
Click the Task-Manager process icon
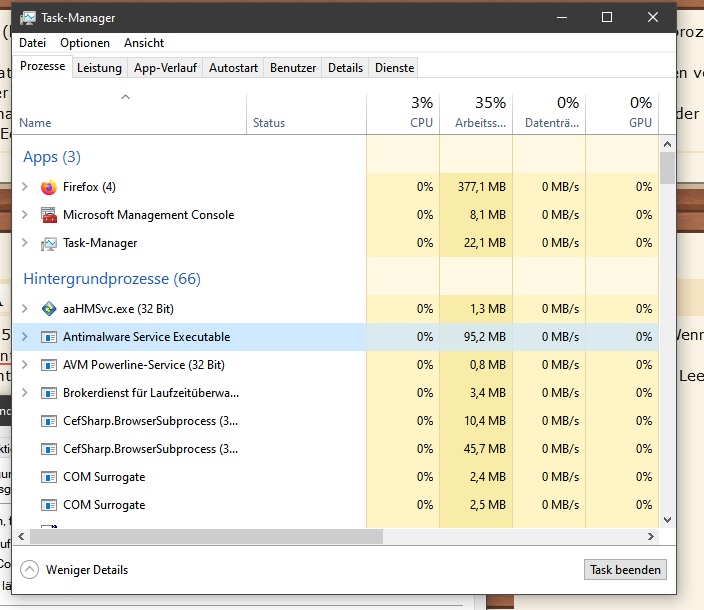click(49, 243)
